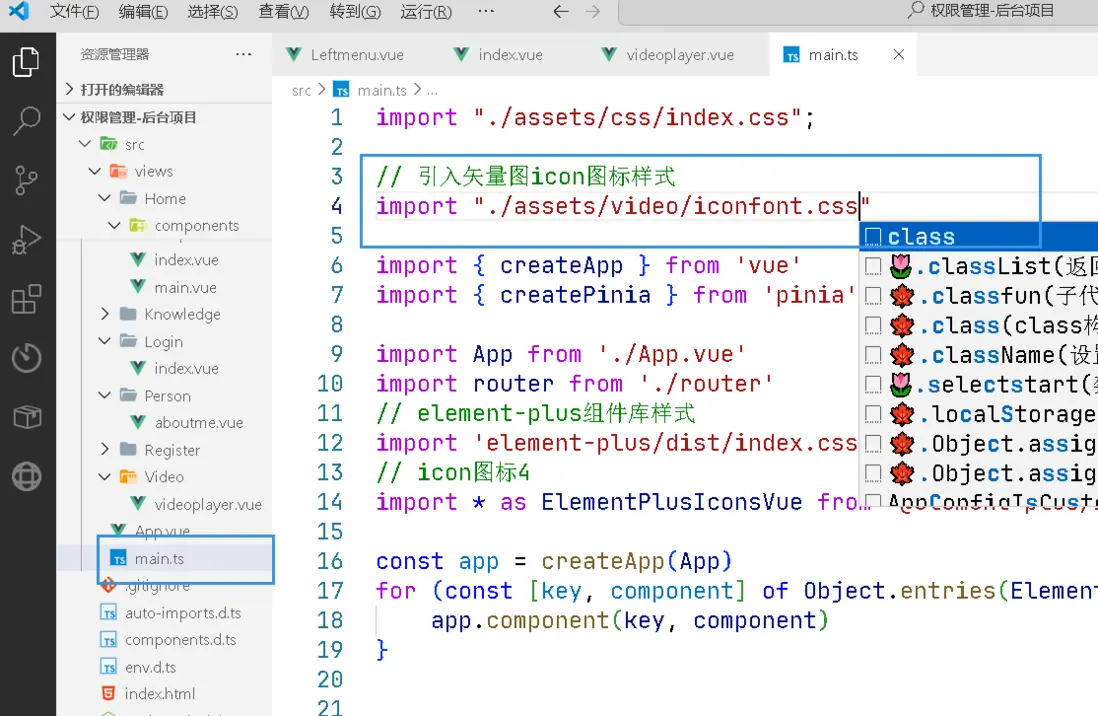
Task: Open the Run and Debug view
Action: point(26,240)
